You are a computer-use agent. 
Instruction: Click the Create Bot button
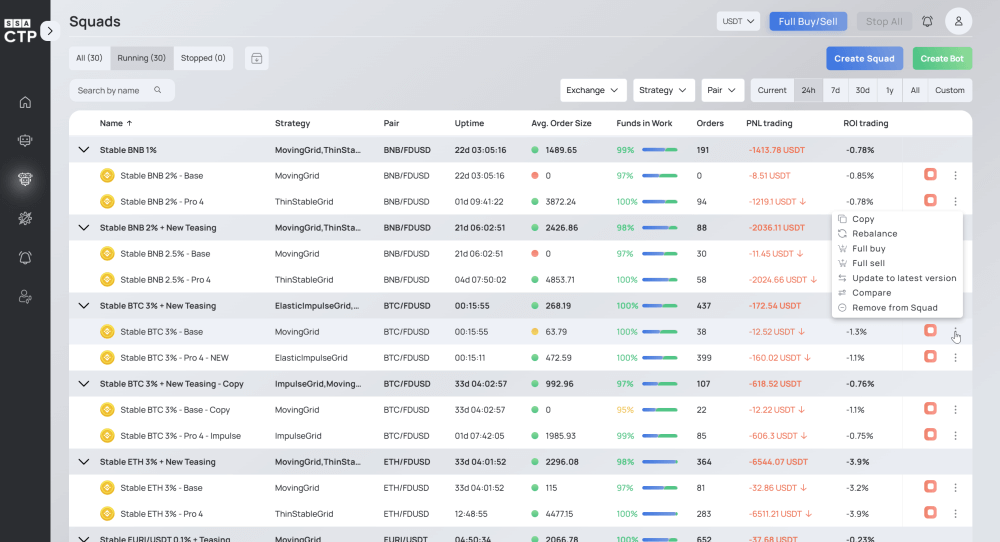pyautogui.click(x=942, y=58)
